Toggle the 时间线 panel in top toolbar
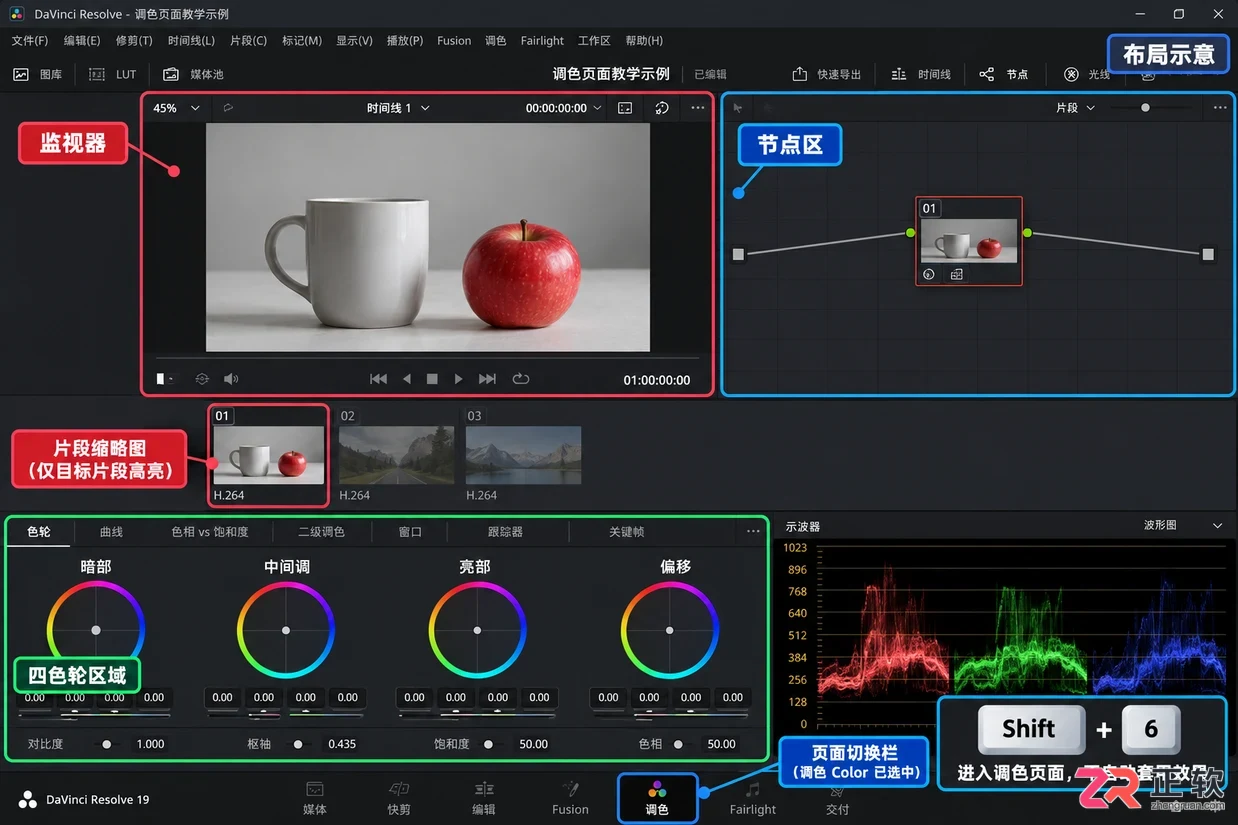 coord(921,74)
